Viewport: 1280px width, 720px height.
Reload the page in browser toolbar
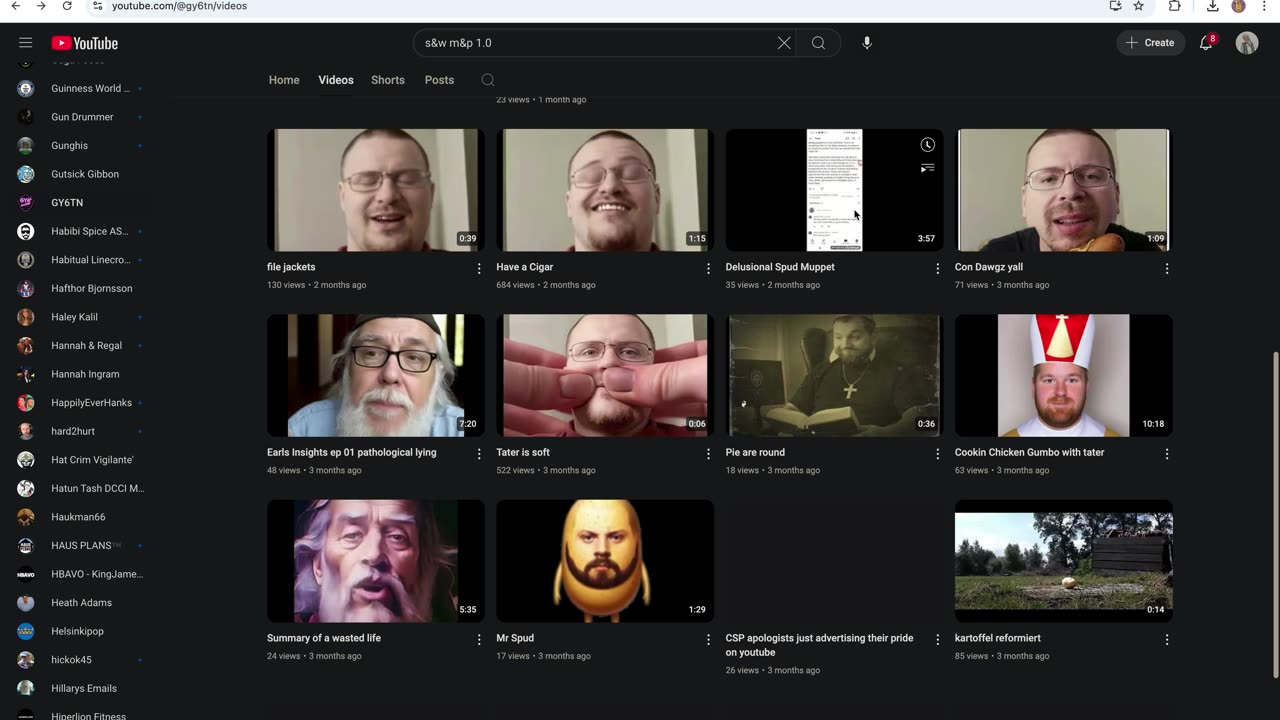67,6
